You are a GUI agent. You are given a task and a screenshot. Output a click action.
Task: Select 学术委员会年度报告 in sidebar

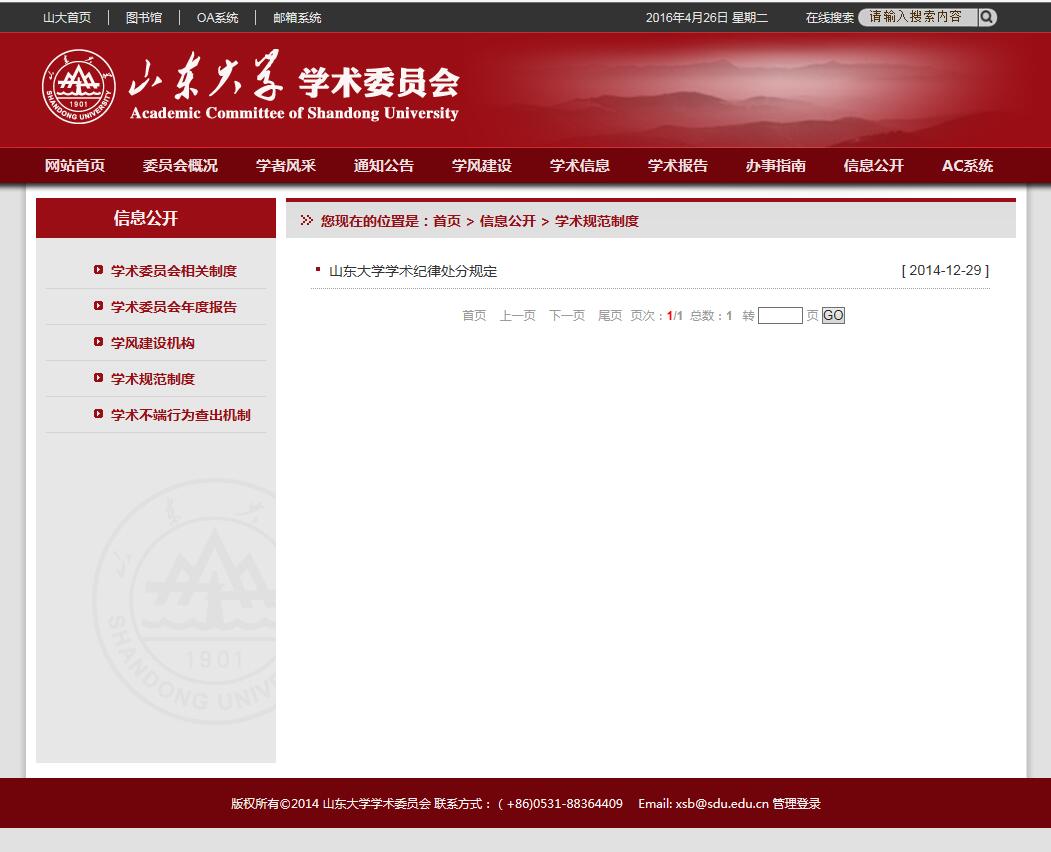174,307
